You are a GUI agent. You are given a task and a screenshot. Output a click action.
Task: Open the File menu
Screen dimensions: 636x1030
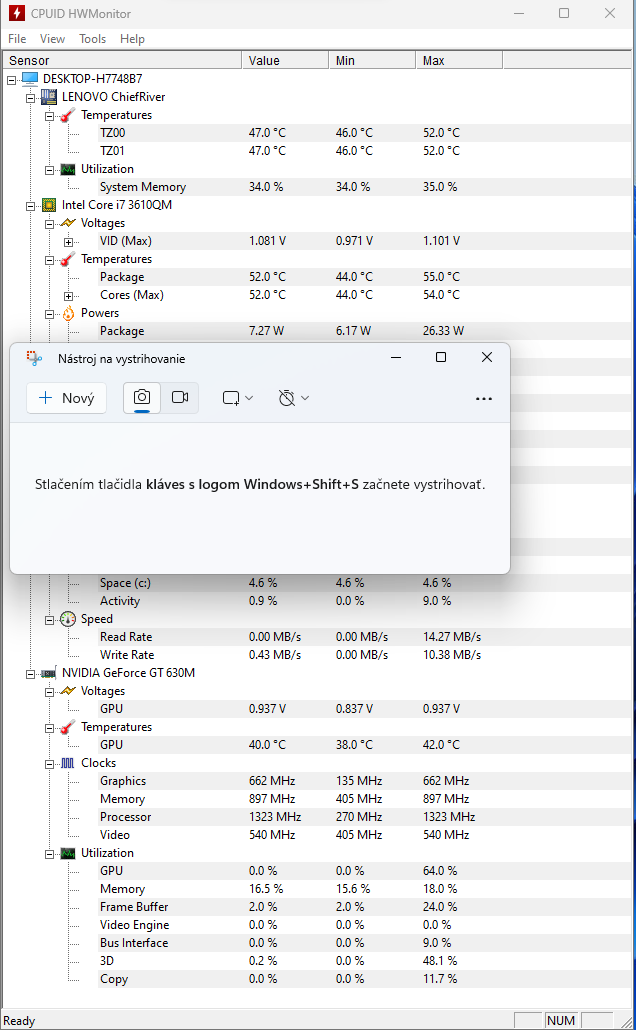click(17, 39)
